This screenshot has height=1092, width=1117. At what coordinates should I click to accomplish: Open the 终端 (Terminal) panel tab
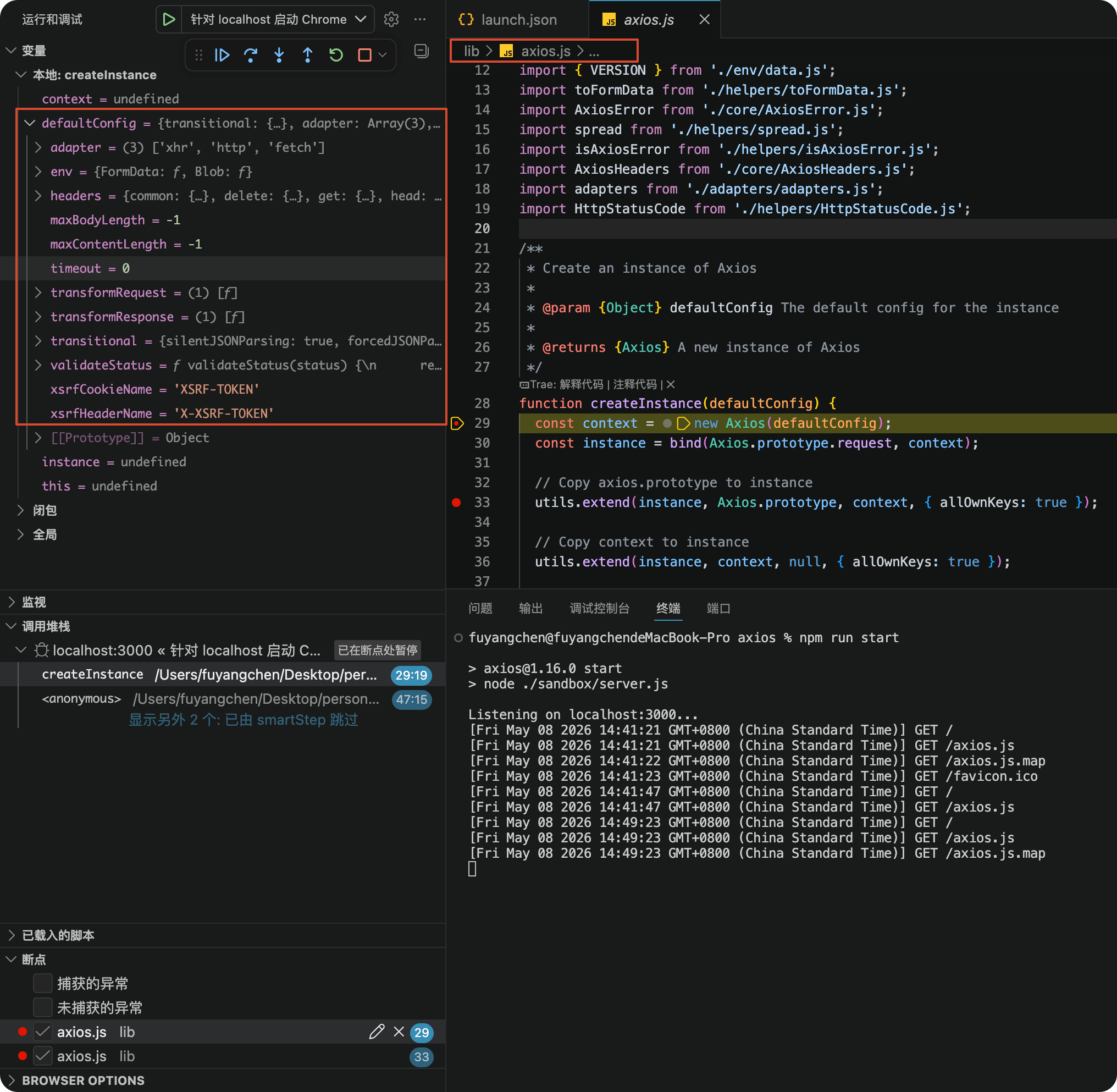click(668, 608)
